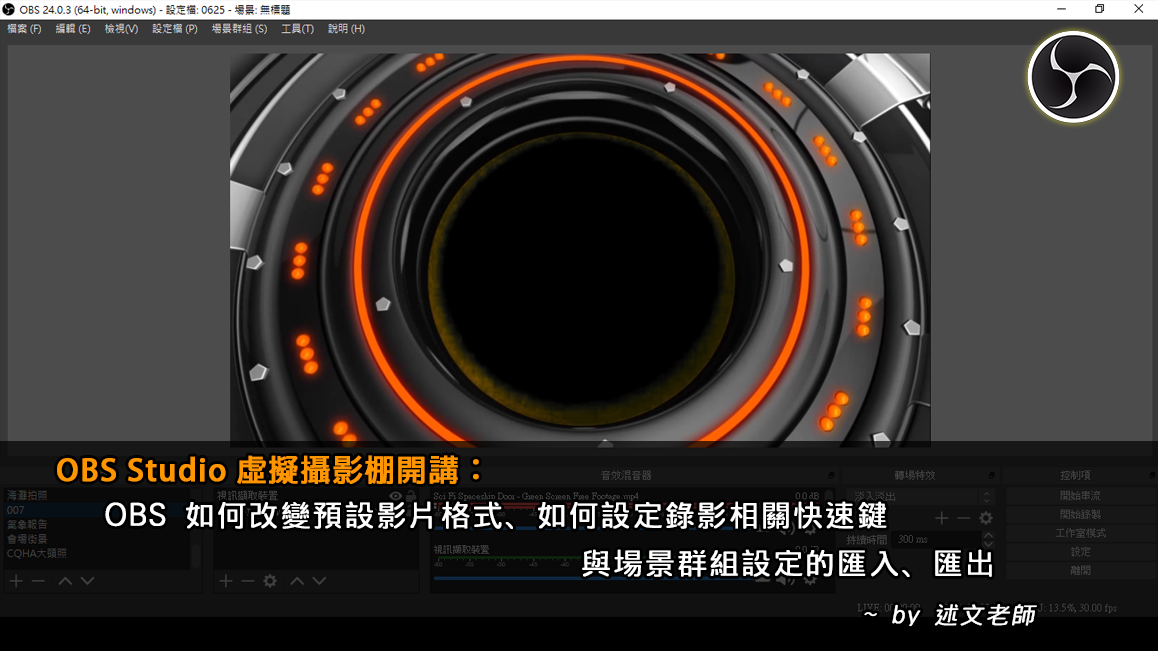Remove the scene transition with the minus icon
Image resolution: width=1158 pixels, height=651 pixels.
point(963,519)
